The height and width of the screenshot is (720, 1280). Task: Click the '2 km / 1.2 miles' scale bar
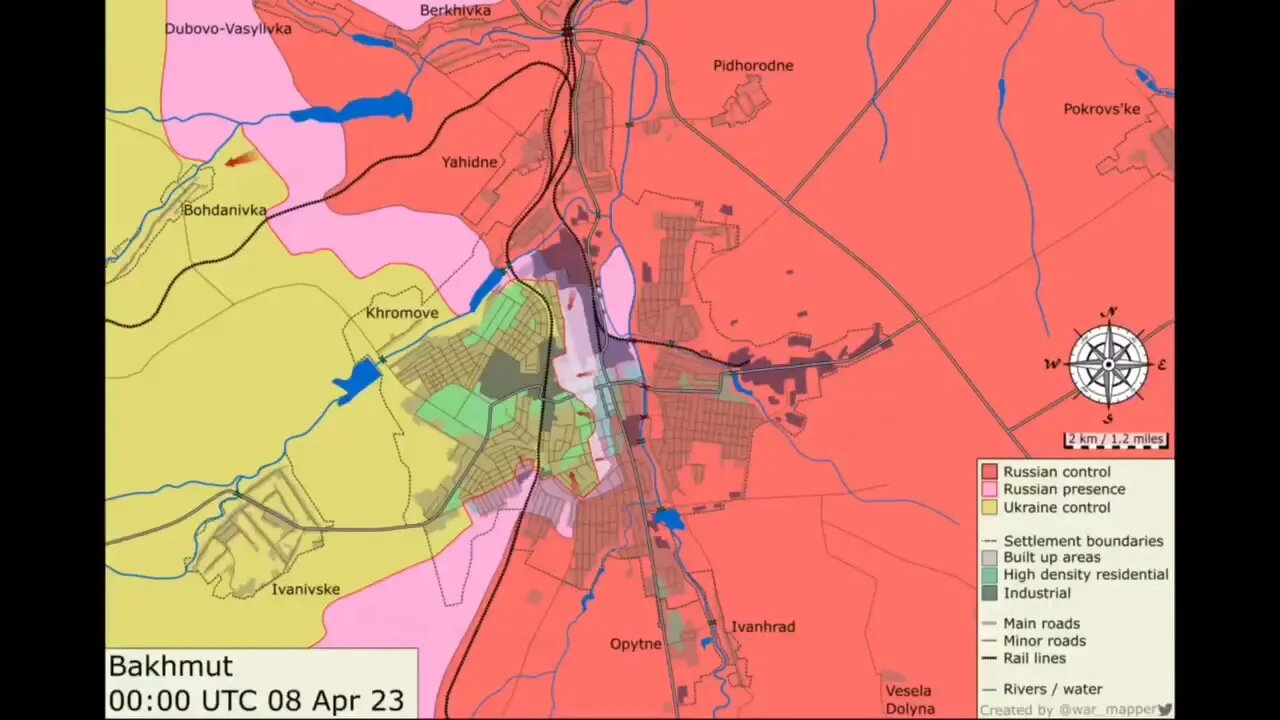(x=1116, y=440)
